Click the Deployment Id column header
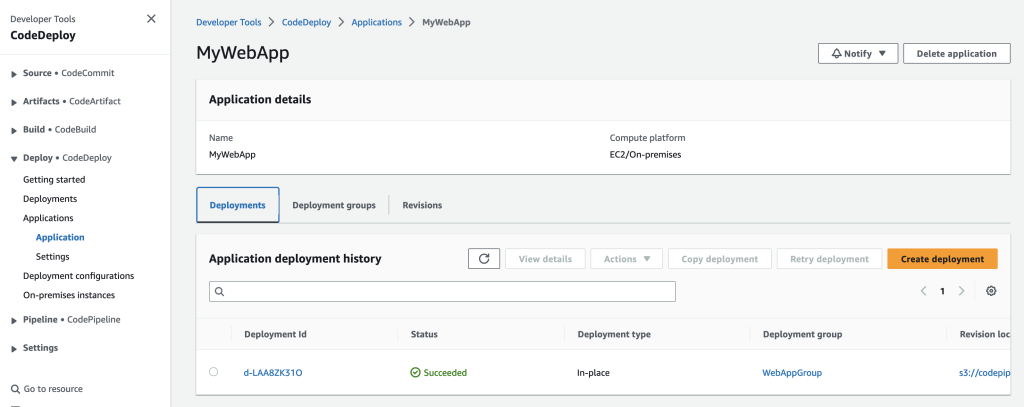Screen dimensions: 1024x407 [275, 334]
